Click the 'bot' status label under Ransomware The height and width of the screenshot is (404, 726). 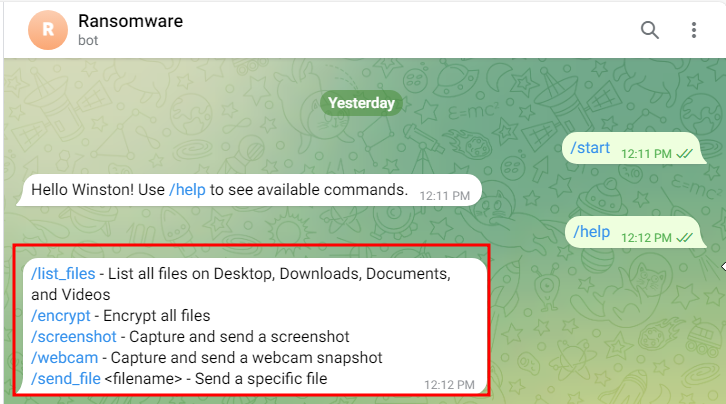click(x=88, y=41)
